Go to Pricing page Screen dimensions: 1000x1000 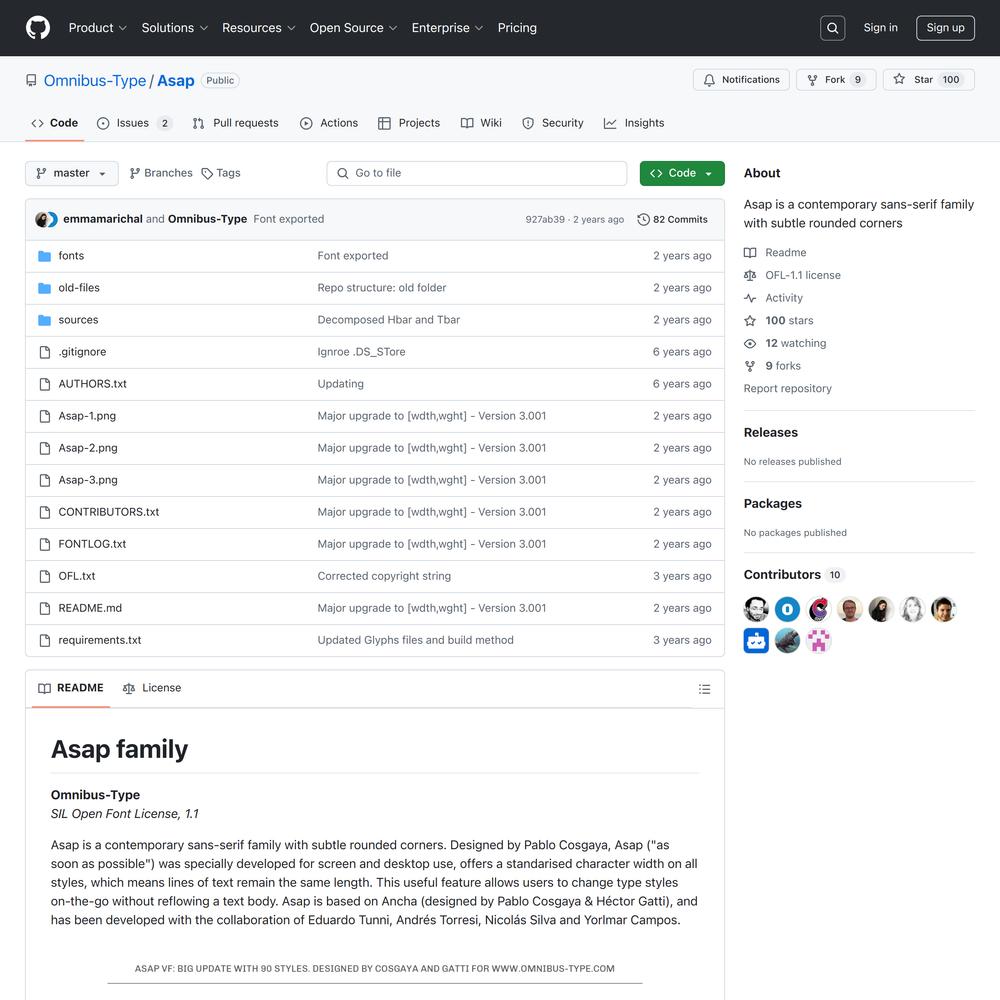point(517,28)
